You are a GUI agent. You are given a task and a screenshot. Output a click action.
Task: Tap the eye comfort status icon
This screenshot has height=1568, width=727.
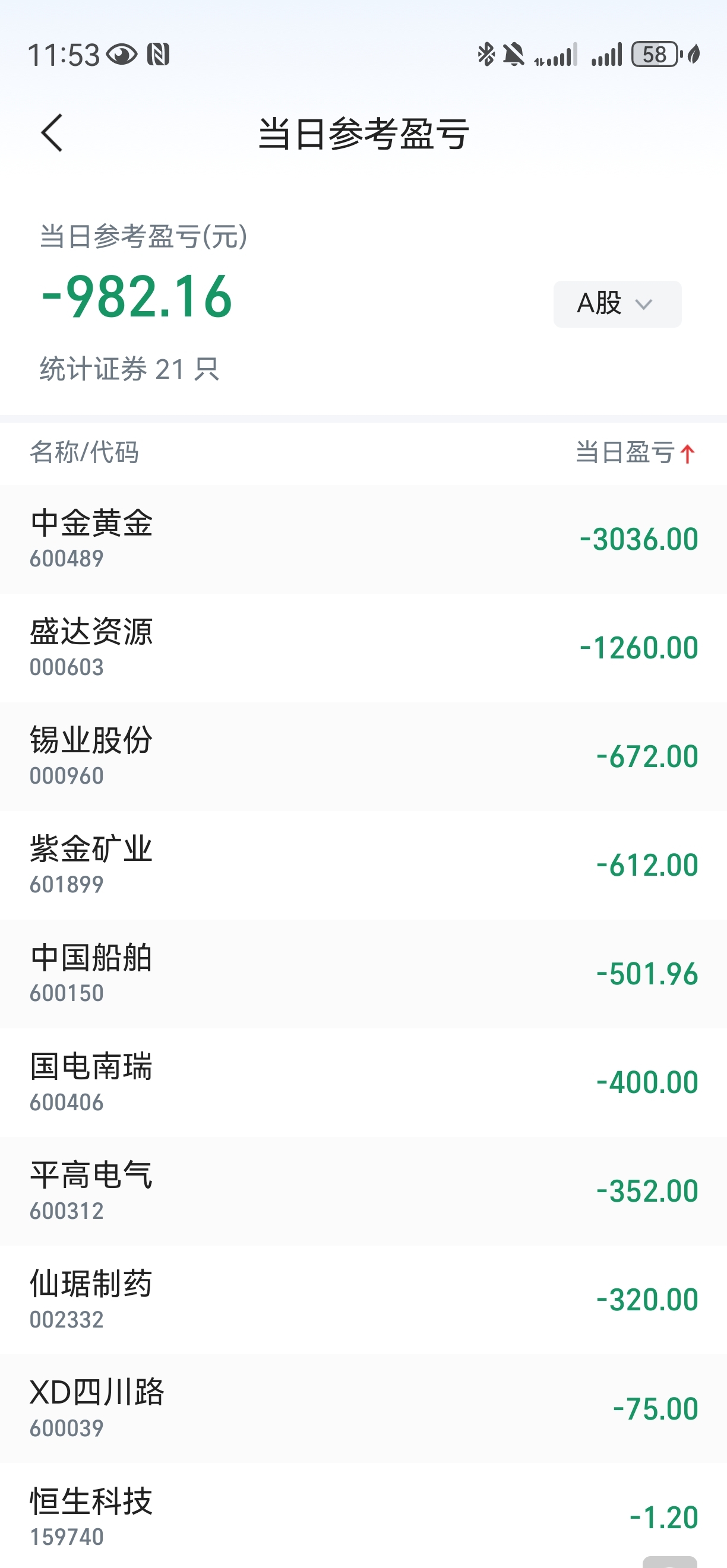pos(122,55)
